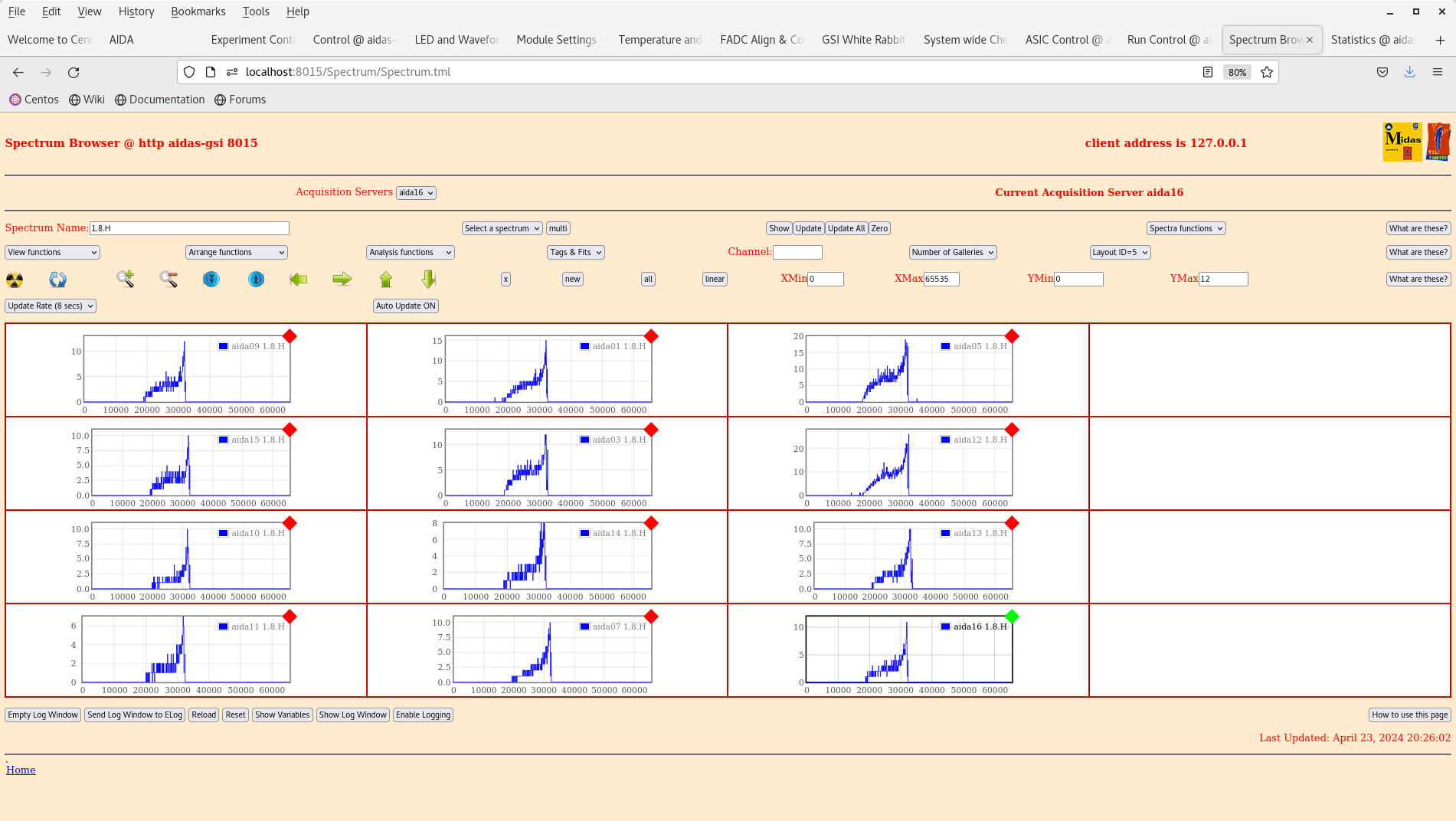
Task: Open the Update Rate dropdown
Action: tap(51, 306)
